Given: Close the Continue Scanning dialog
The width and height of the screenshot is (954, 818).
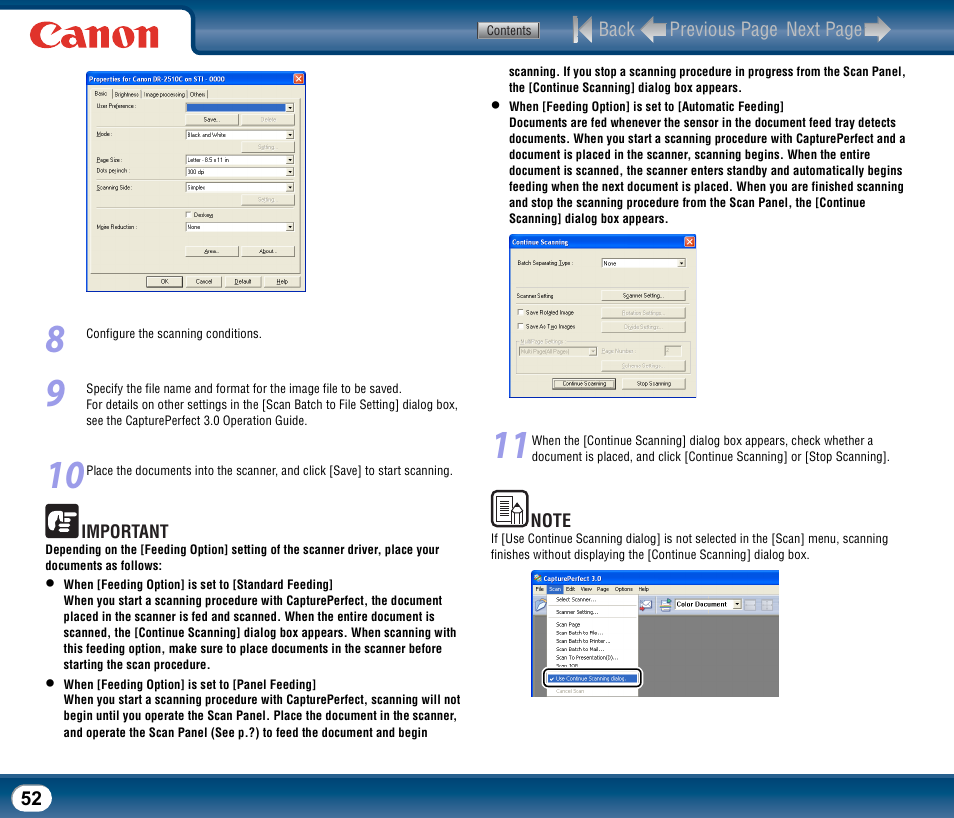Looking at the screenshot, I should (689, 242).
